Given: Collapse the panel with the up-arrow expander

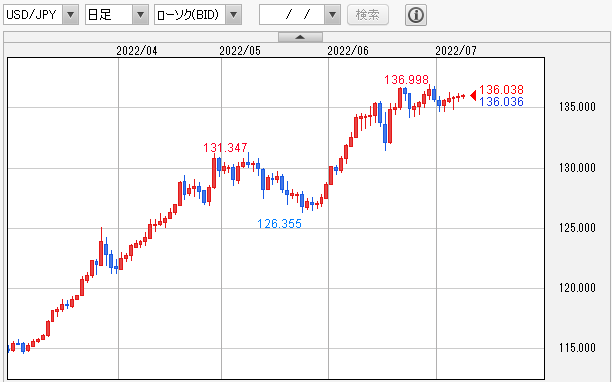Looking at the screenshot, I should [300, 37].
